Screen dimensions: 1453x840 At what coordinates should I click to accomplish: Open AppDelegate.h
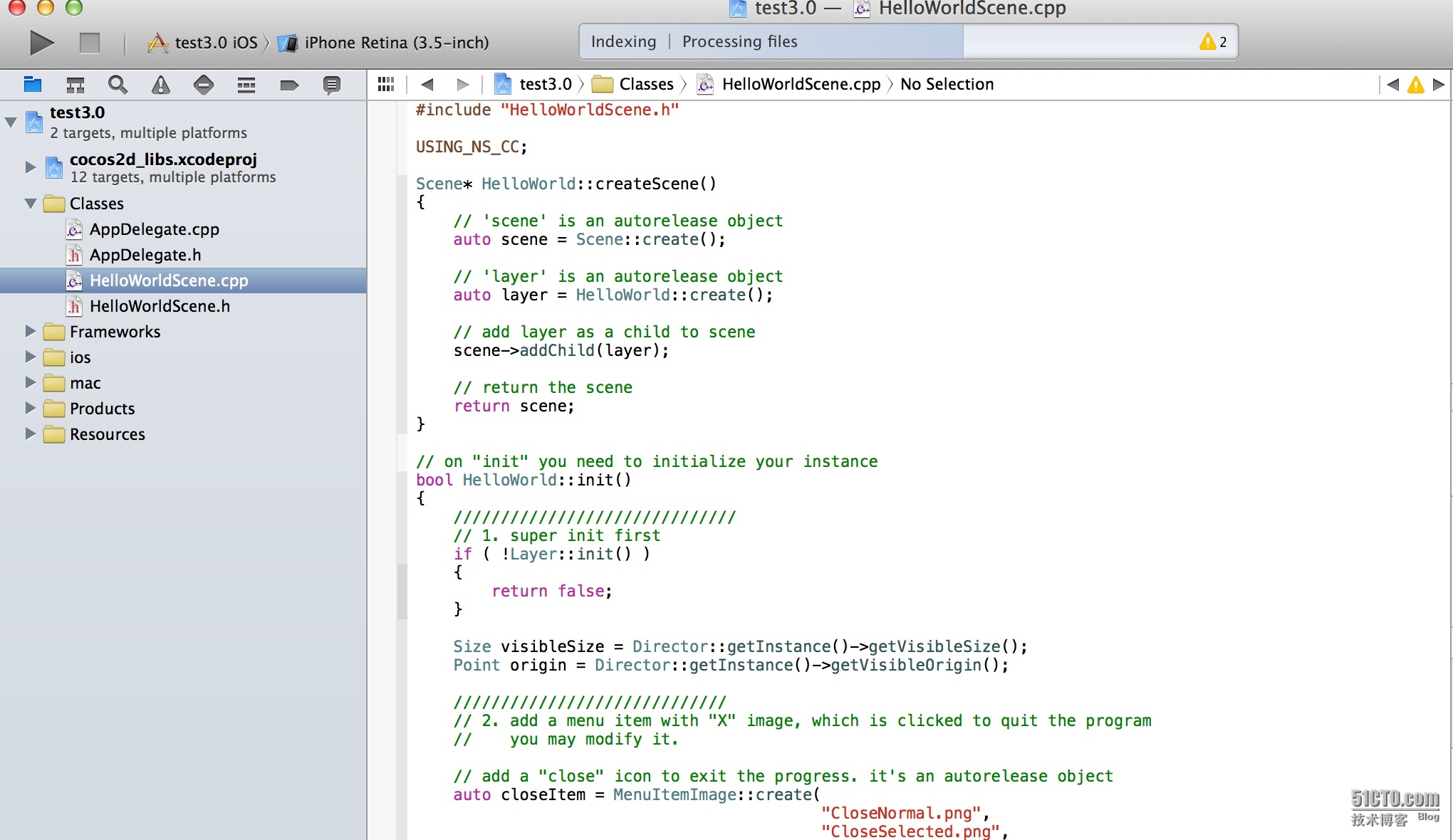click(183, 255)
